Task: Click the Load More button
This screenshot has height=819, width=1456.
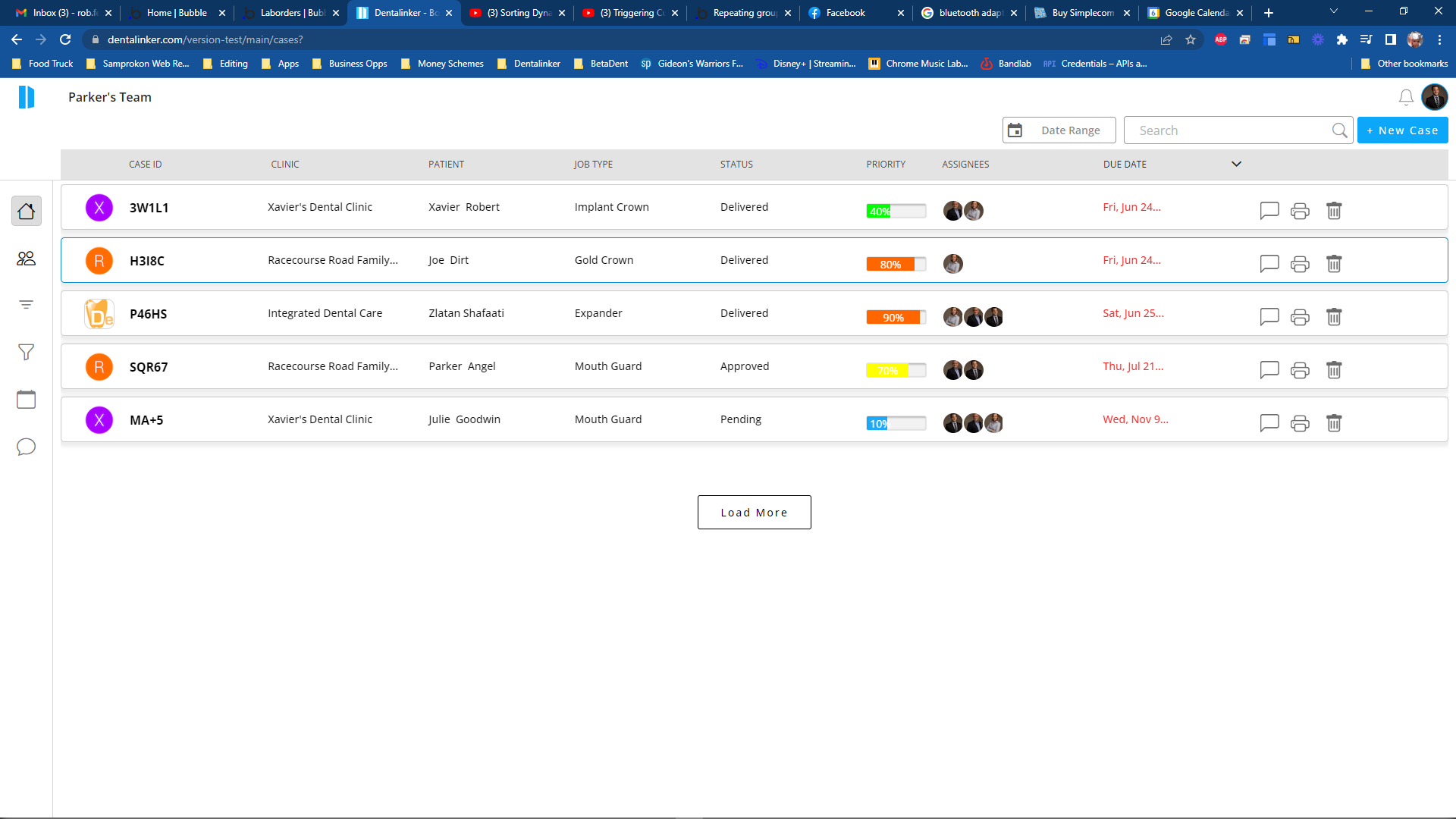Action: tap(754, 513)
